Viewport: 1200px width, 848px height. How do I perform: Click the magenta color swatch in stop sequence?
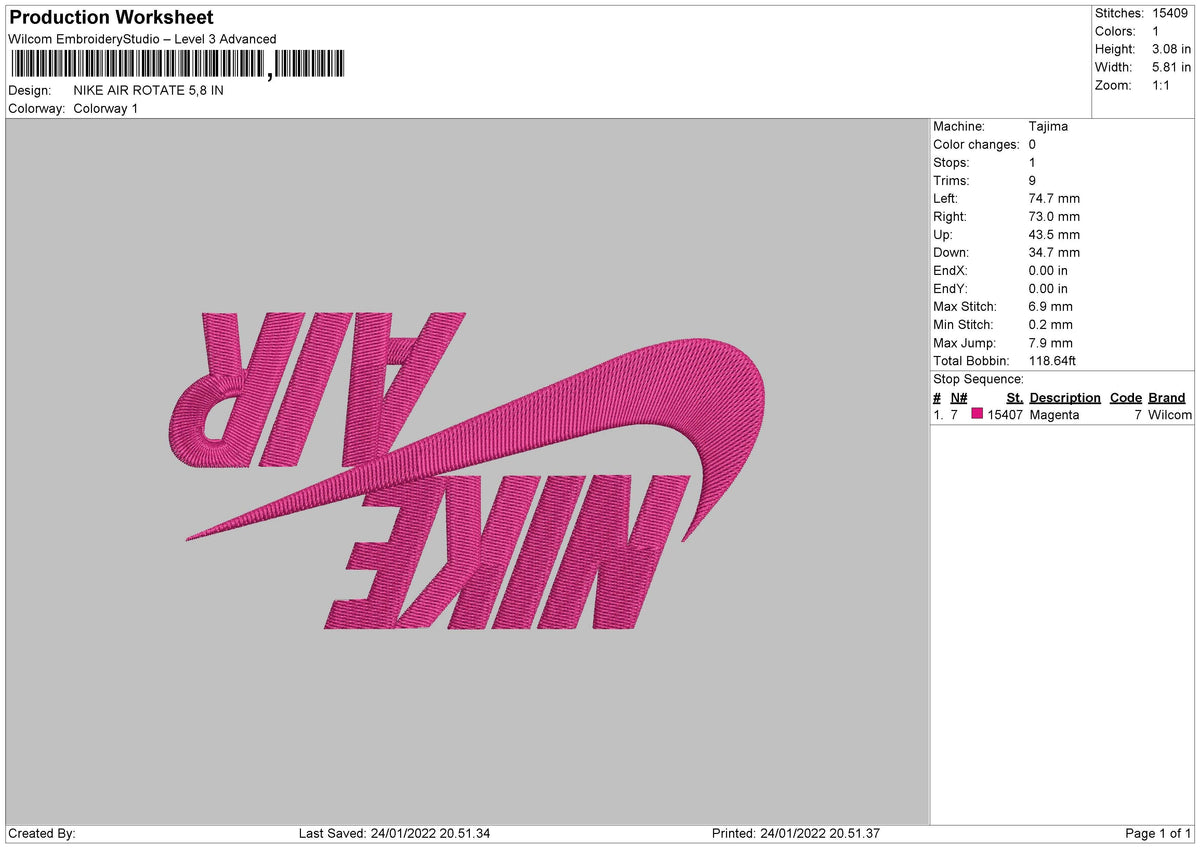977,414
